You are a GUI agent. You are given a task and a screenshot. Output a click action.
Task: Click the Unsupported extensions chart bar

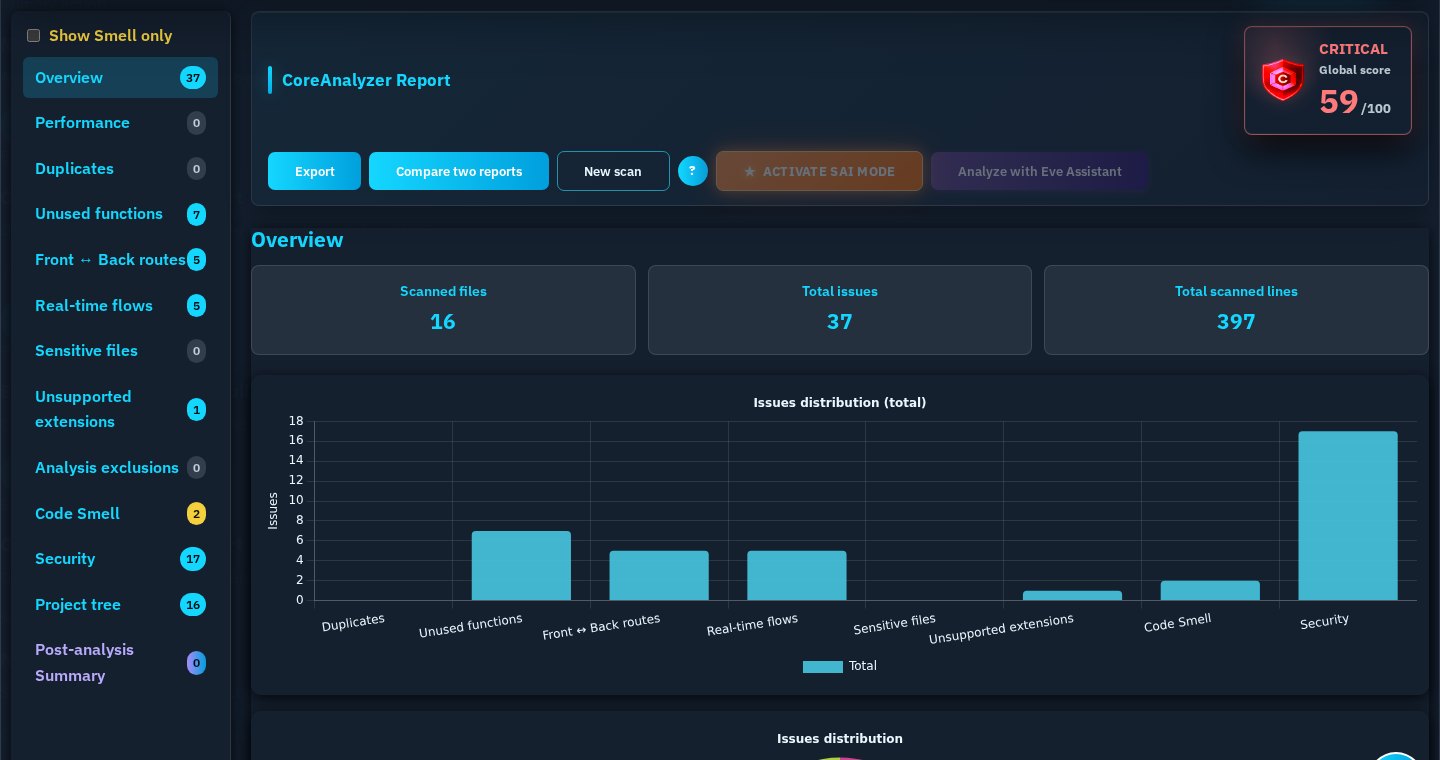pyautogui.click(x=1072, y=596)
